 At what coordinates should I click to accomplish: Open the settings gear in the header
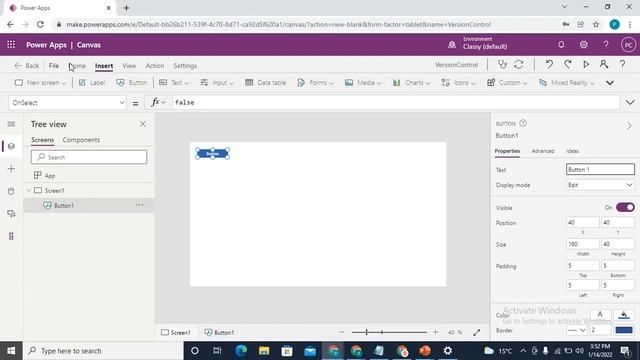pyautogui.click(x=584, y=44)
